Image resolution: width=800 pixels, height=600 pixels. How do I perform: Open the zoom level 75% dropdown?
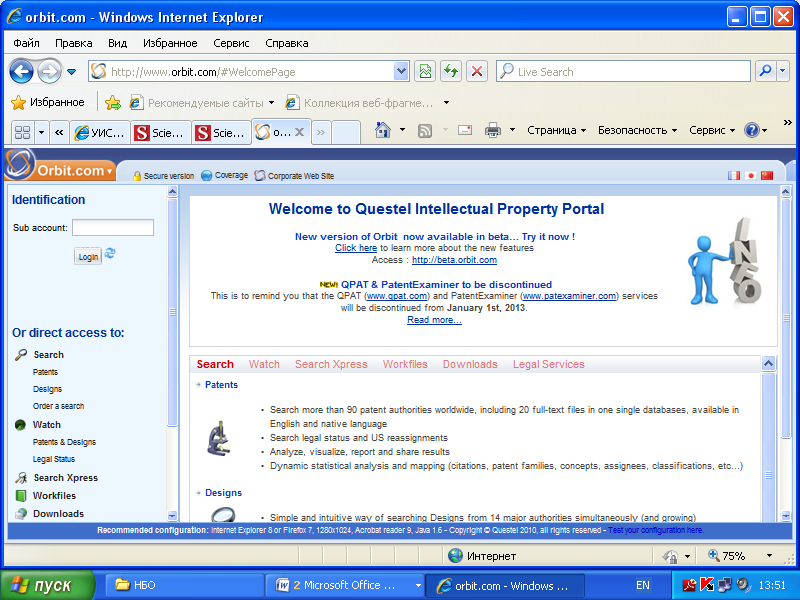[x=769, y=556]
